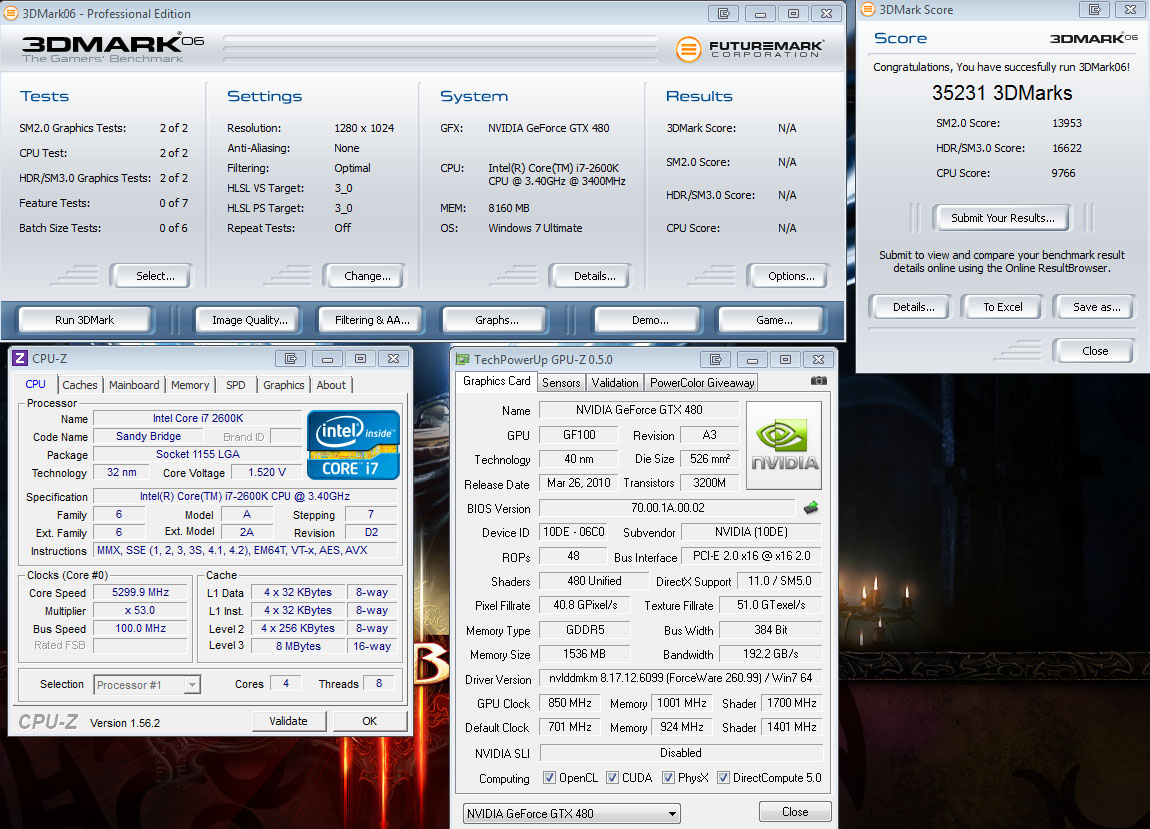
Task: Click the Core Voltage value 1.520 V
Action: pyautogui.click(x=266, y=472)
